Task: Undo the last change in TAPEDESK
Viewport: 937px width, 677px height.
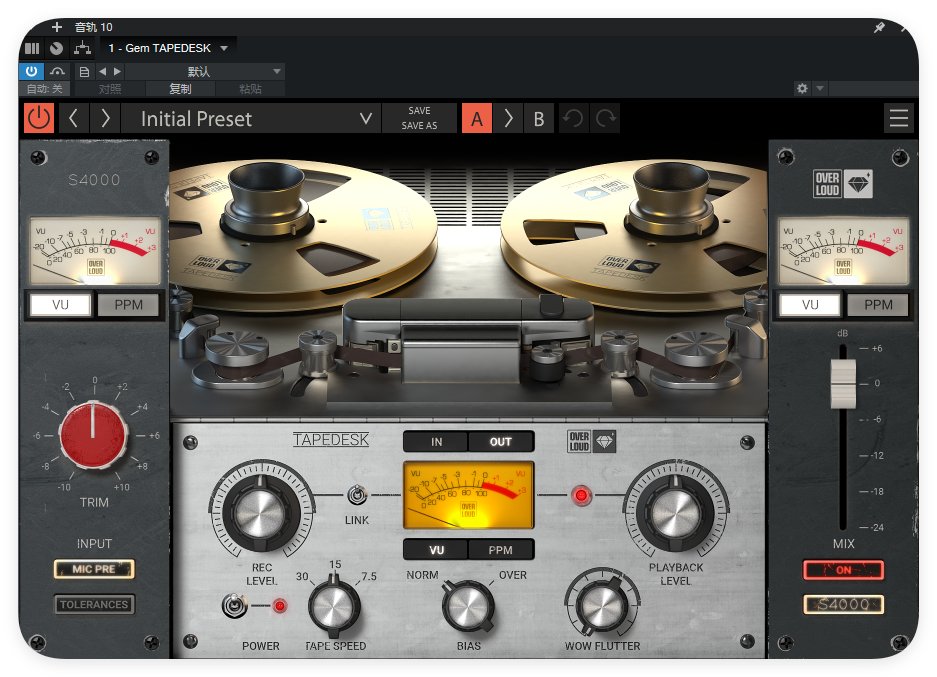Action: pos(574,118)
